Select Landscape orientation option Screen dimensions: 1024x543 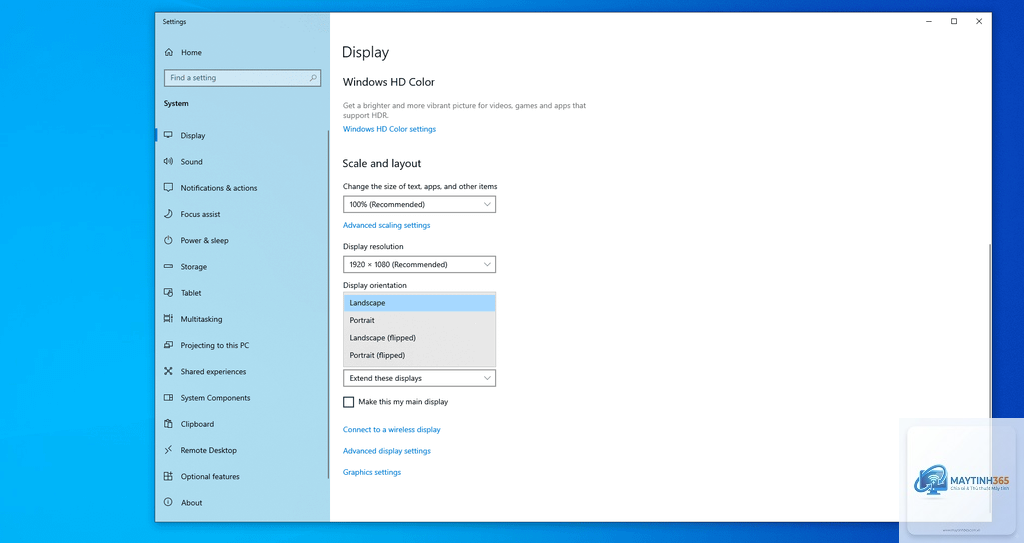(x=419, y=303)
